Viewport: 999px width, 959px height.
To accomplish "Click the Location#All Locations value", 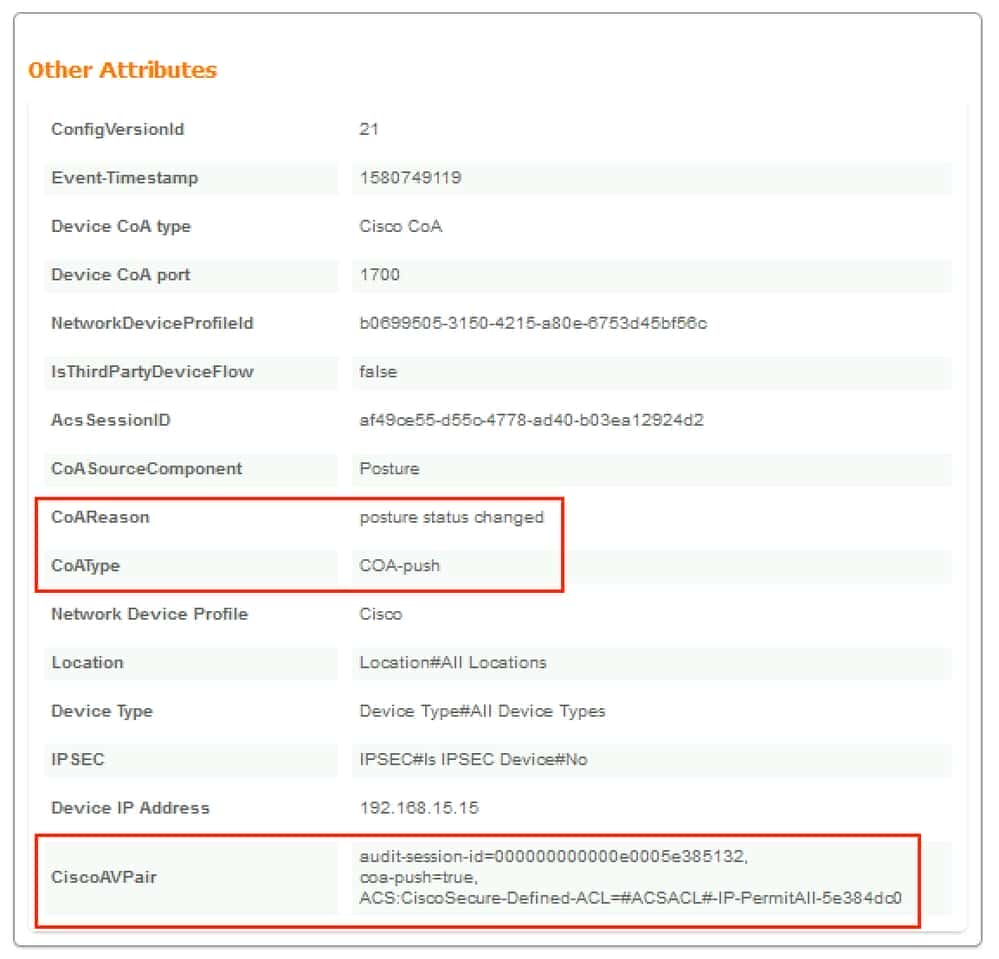I will point(453,662).
